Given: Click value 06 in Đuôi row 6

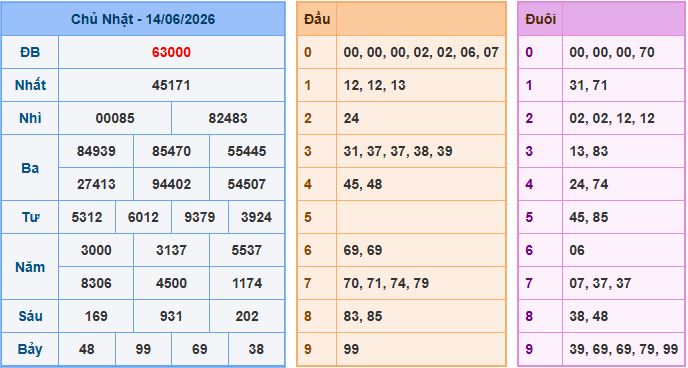Looking at the screenshot, I should pos(577,250).
